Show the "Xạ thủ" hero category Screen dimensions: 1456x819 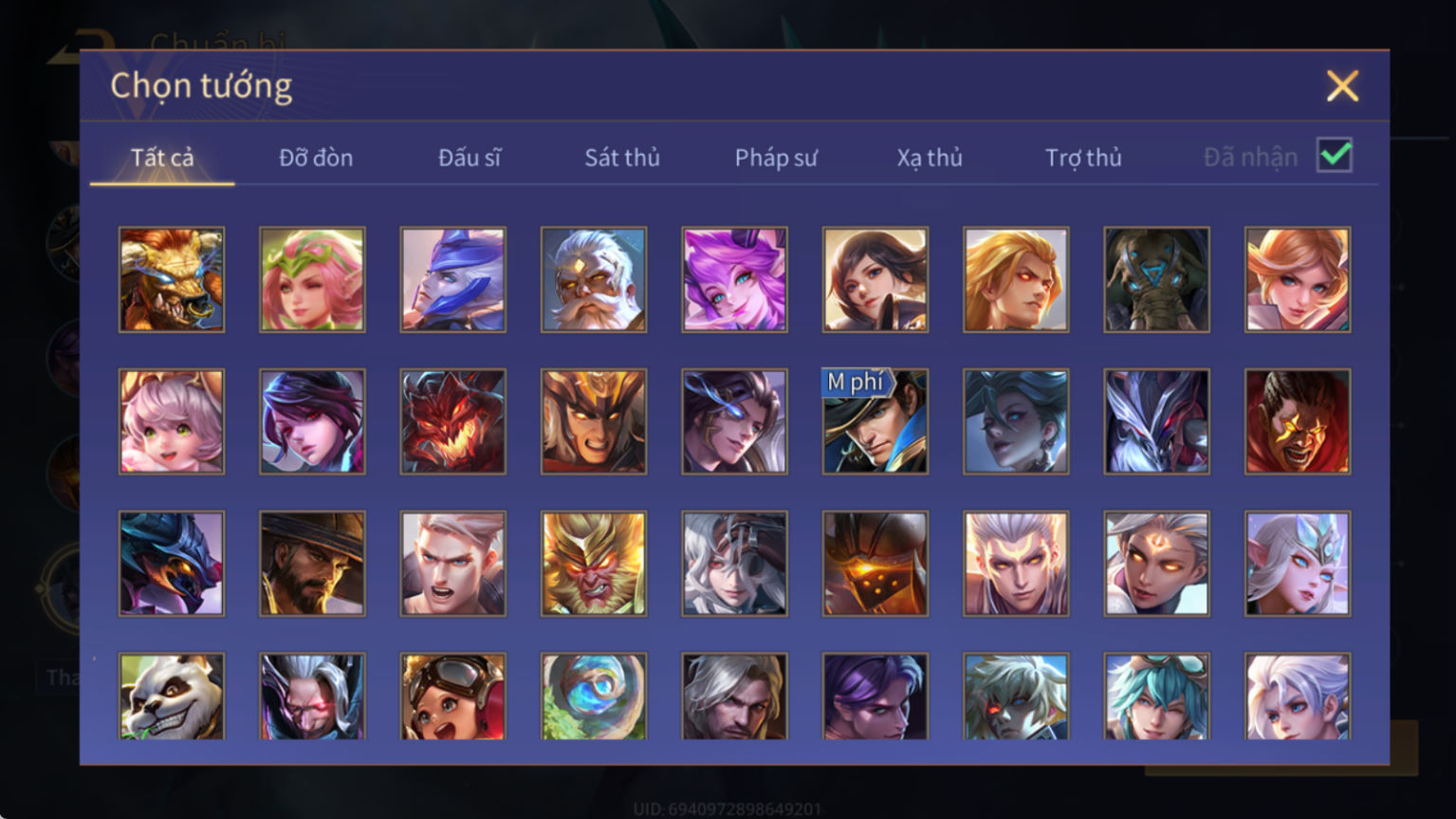coord(930,158)
